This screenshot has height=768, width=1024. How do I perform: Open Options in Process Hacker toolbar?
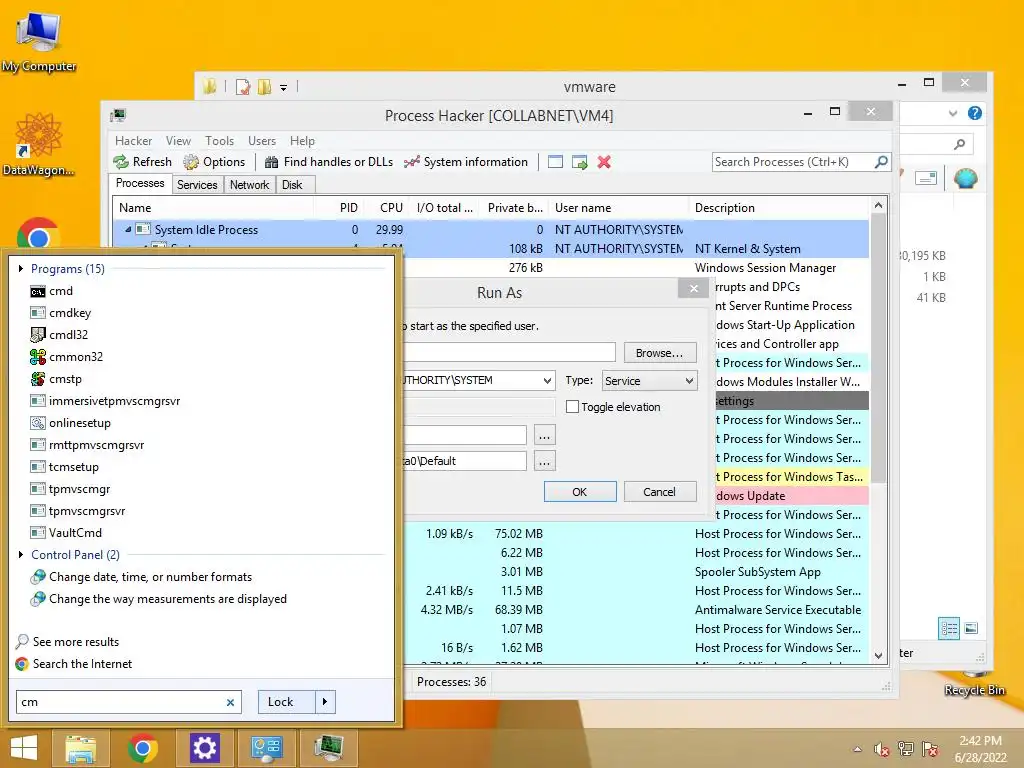pyautogui.click(x=214, y=162)
